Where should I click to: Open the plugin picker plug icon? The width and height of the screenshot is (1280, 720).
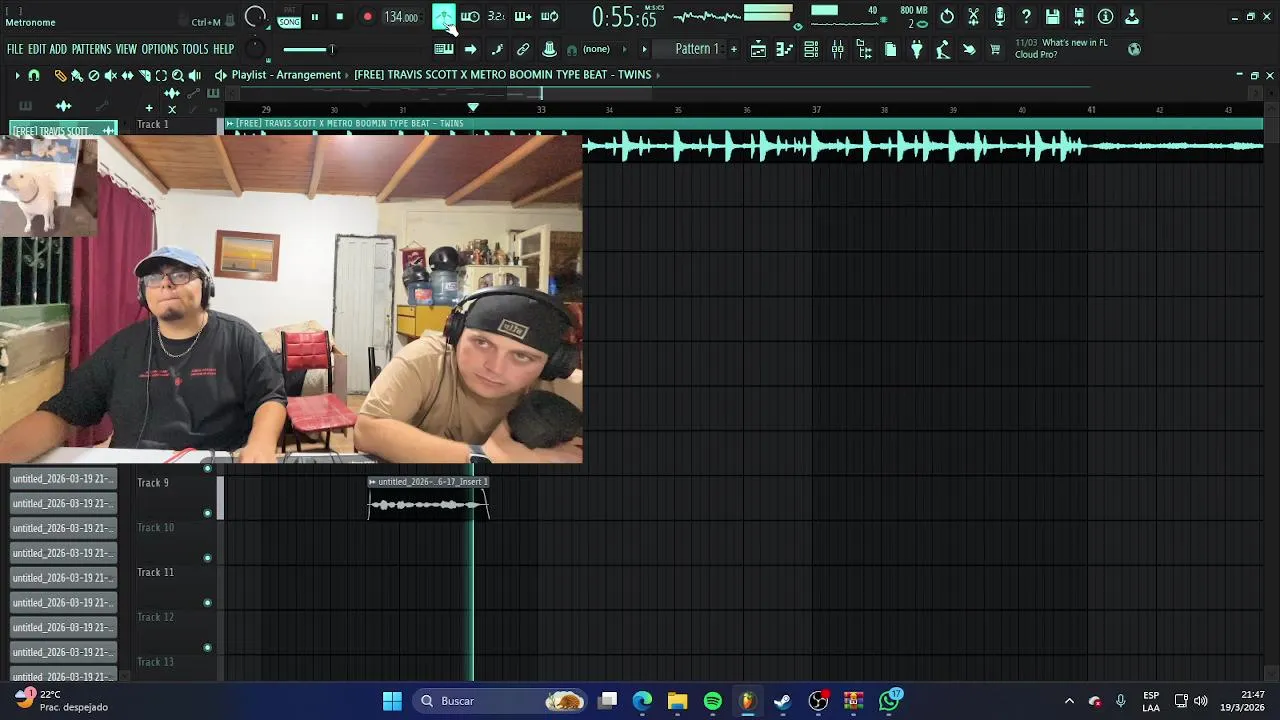click(916, 49)
